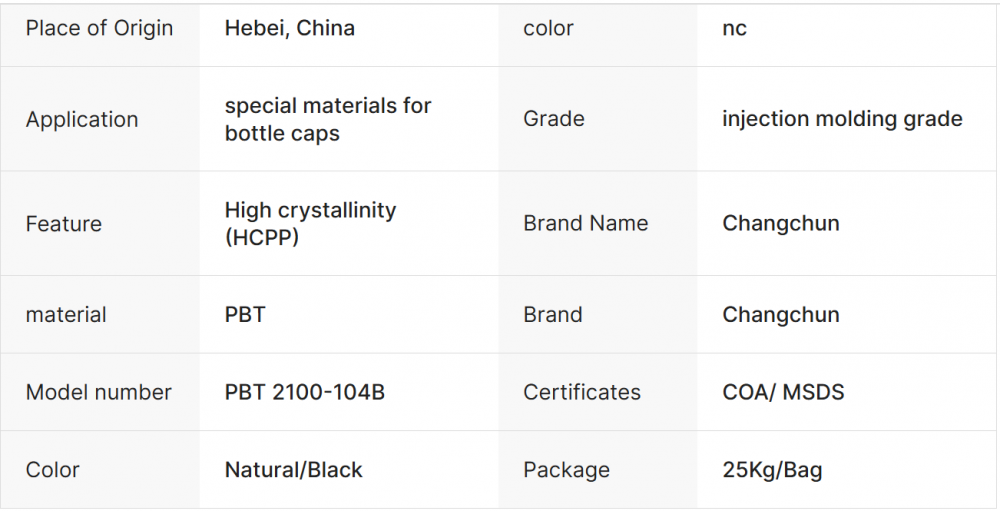Select 'High crystallinity (HCPP)' value text

pyautogui.click(x=310, y=223)
